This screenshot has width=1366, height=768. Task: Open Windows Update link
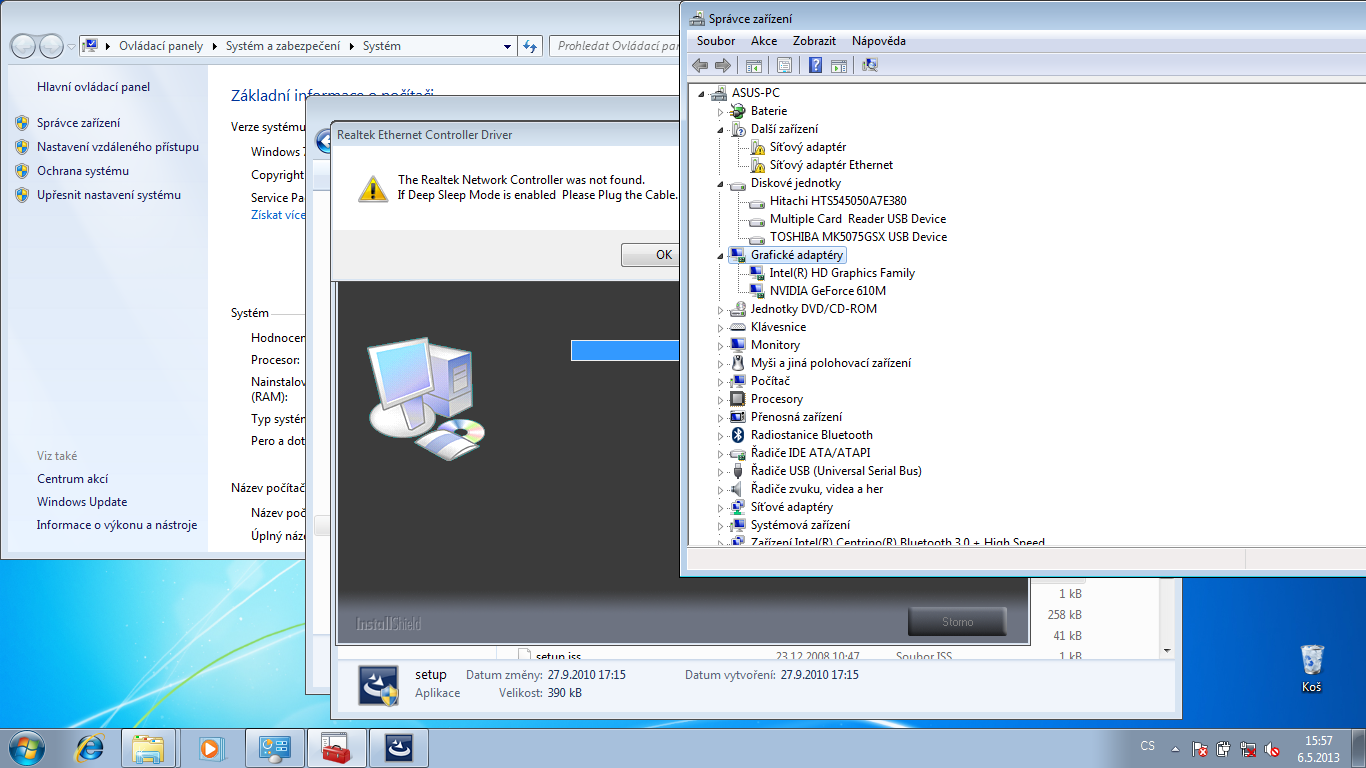tap(82, 502)
